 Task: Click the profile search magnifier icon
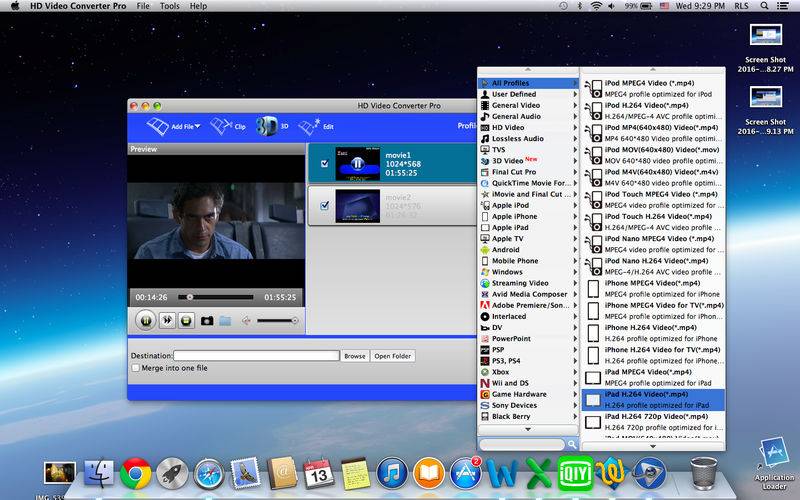click(572, 444)
